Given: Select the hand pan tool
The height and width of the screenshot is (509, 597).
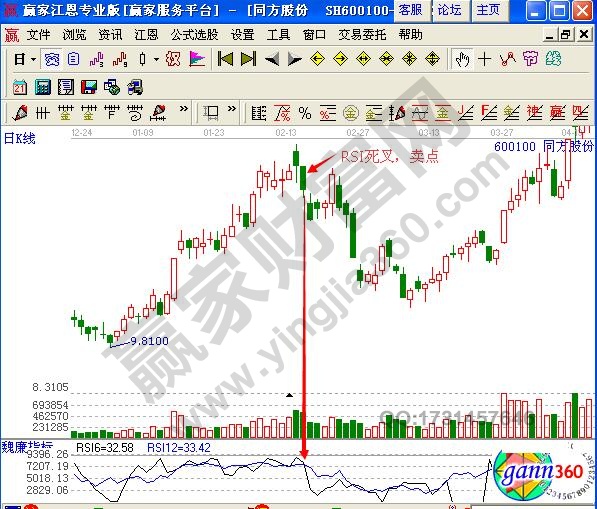Looking at the screenshot, I should [462, 59].
